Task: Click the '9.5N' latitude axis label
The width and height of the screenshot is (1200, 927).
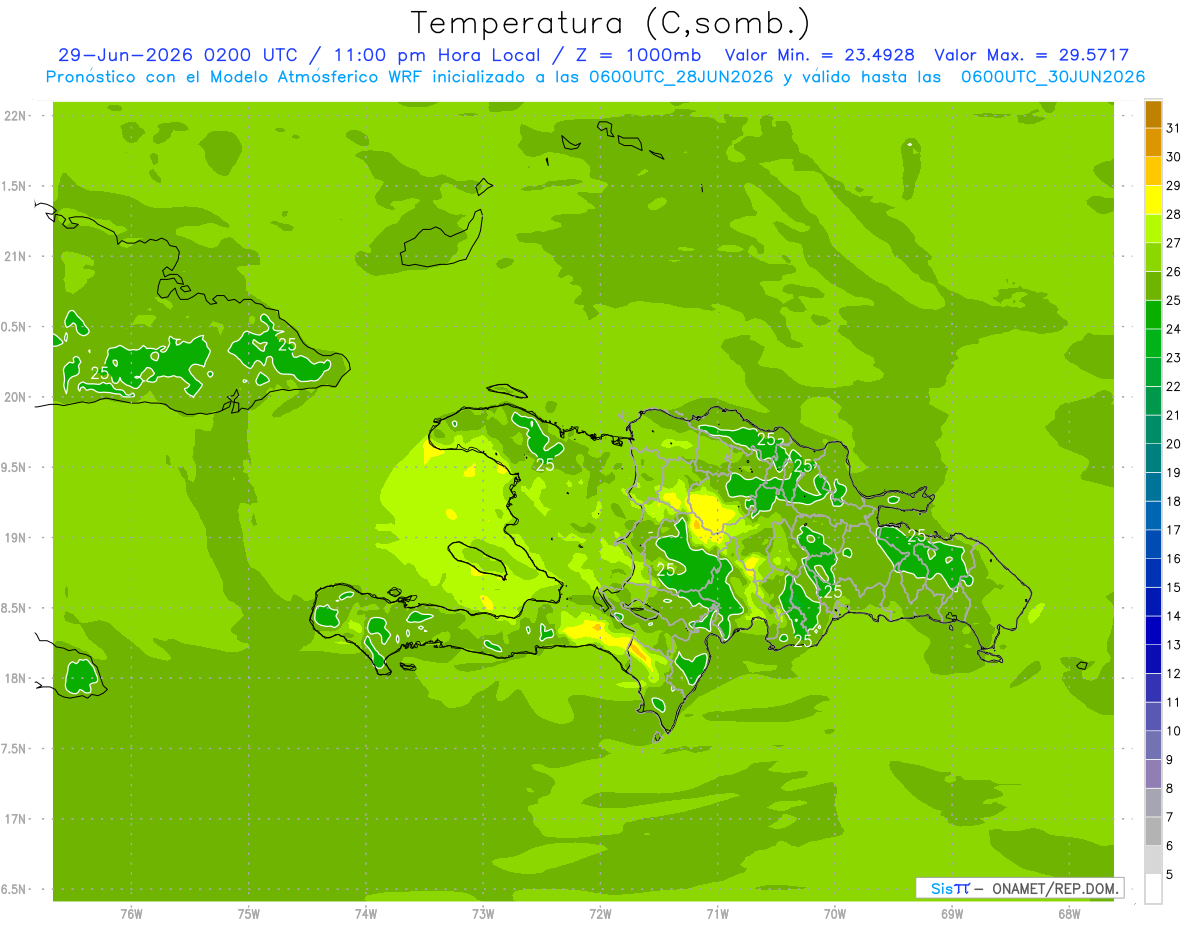Action: (15, 467)
